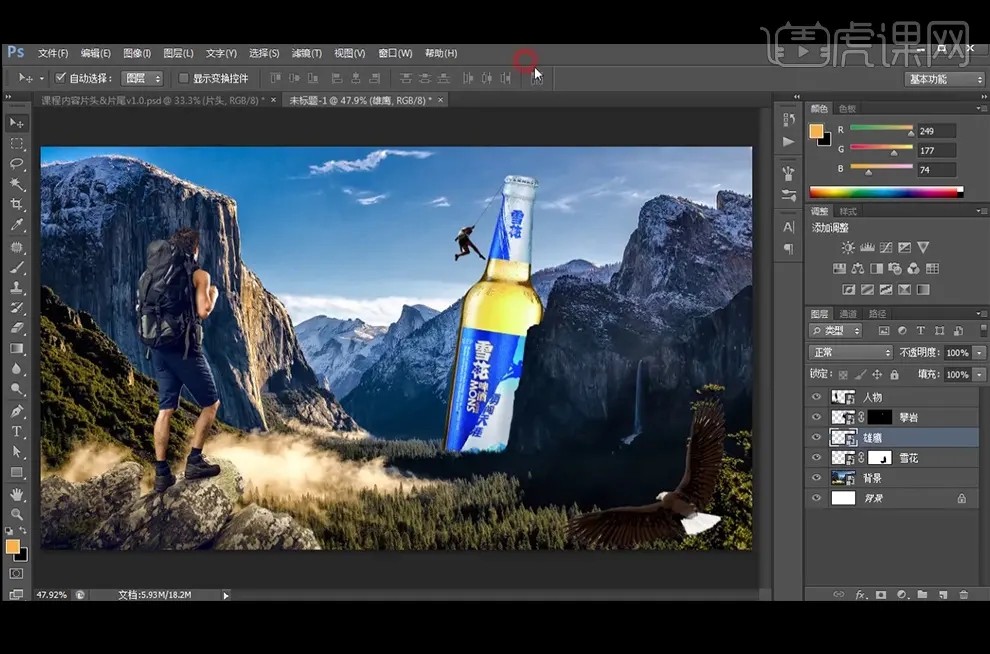Open the fill 填充 slider arrow

tap(980, 374)
